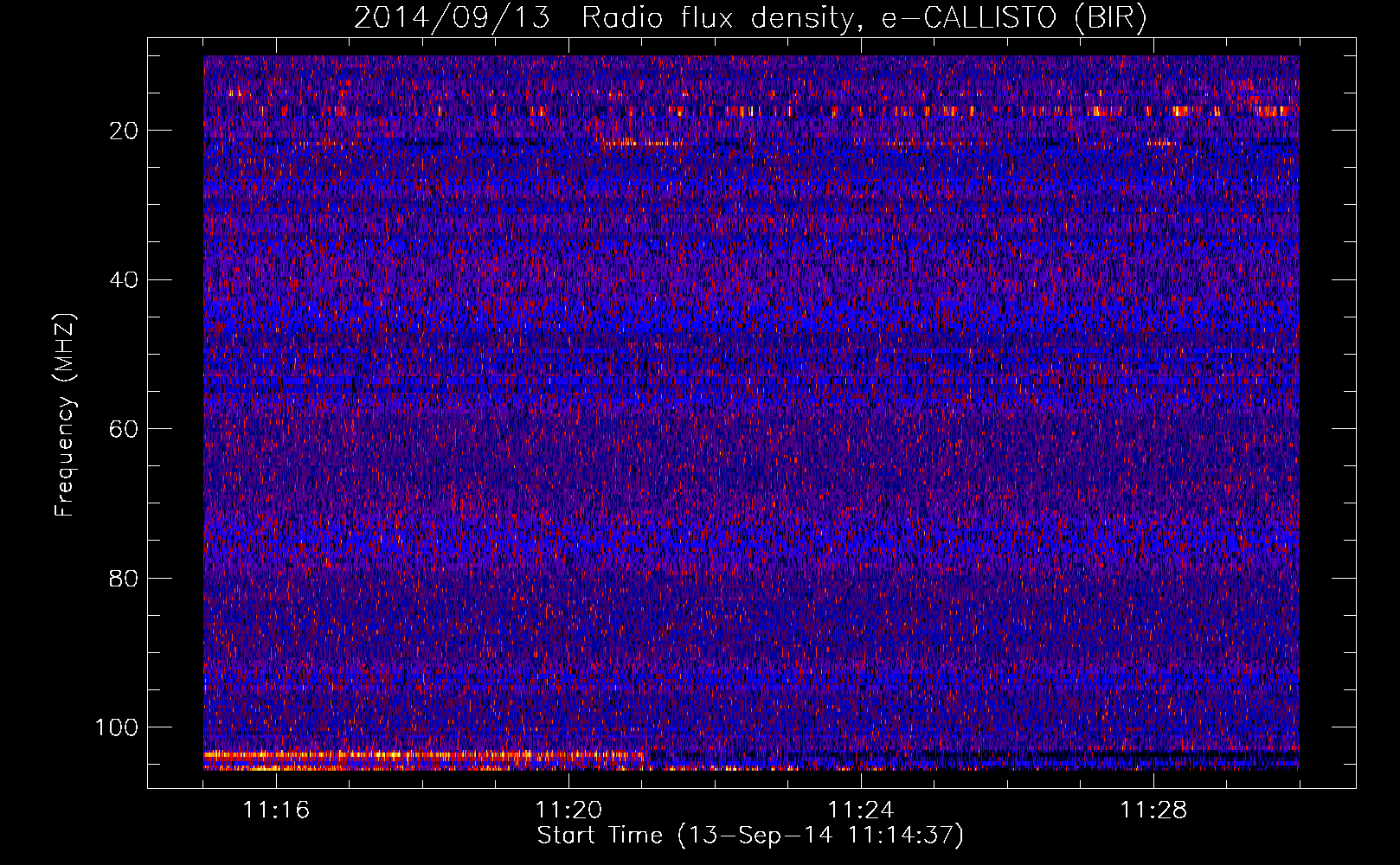Screen dimensions: 1400x865
Task: Click the y-axis tick label 100
Action: point(117,727)
